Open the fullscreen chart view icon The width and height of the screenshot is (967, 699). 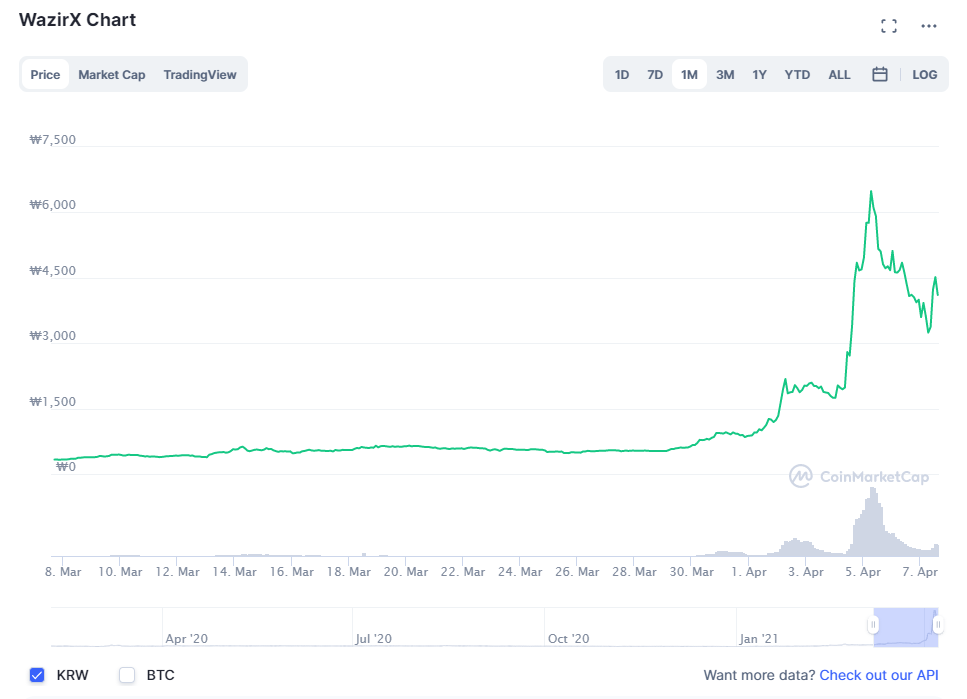(x=889, y=26)
